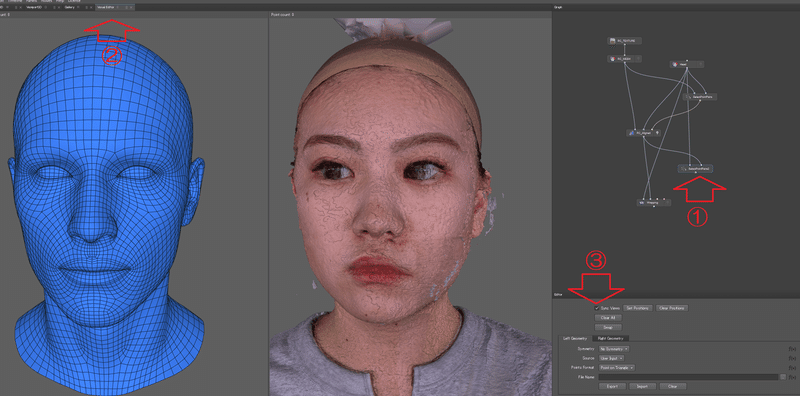Viewport: 800px width, 396px height.
Task: Select the Head geometry node
Action: tap(687, 64)
